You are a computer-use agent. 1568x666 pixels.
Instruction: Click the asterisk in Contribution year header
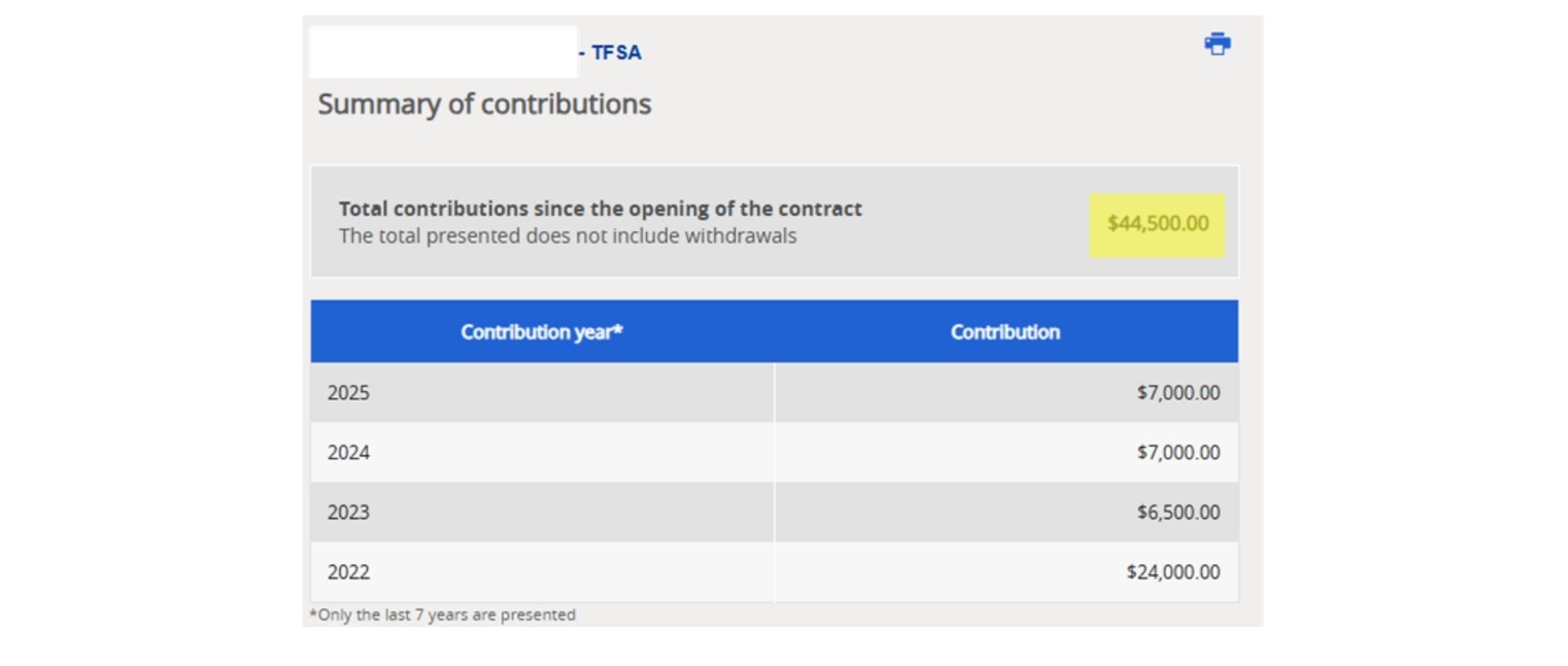[618, 328]
